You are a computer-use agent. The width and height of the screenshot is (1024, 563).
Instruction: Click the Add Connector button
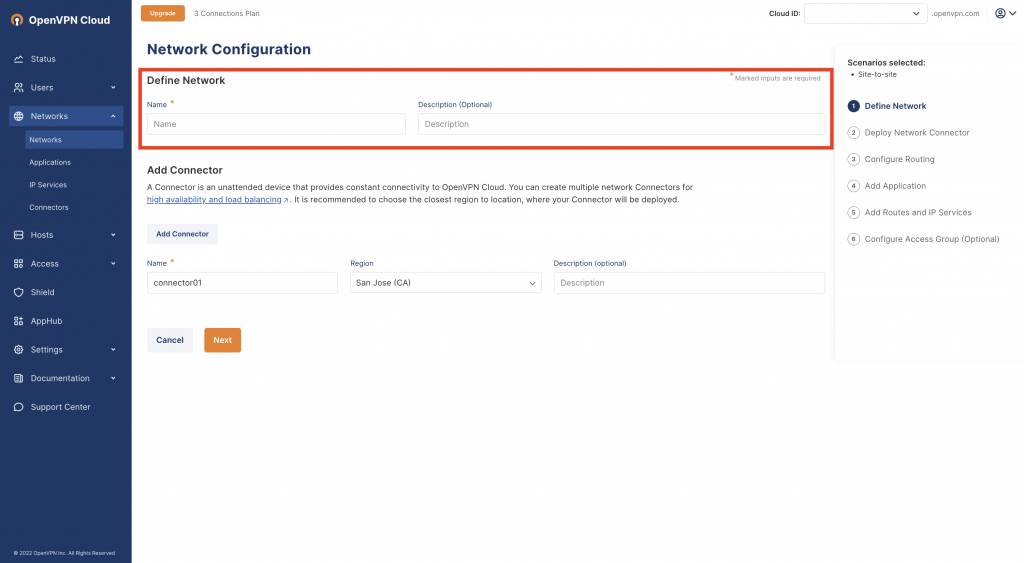click(182, 234)
